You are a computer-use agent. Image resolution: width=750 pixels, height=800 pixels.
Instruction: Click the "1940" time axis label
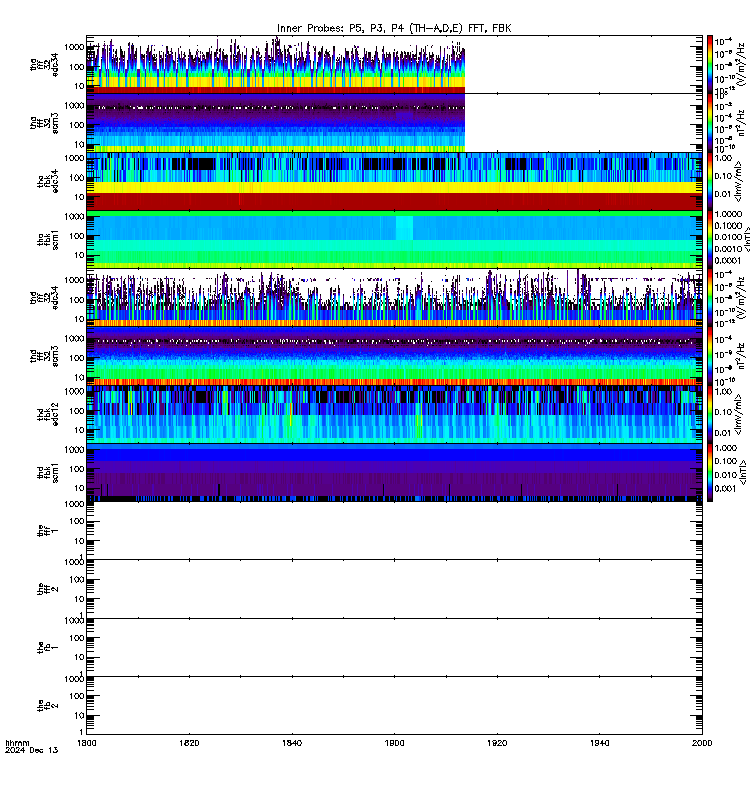point(599,743)
